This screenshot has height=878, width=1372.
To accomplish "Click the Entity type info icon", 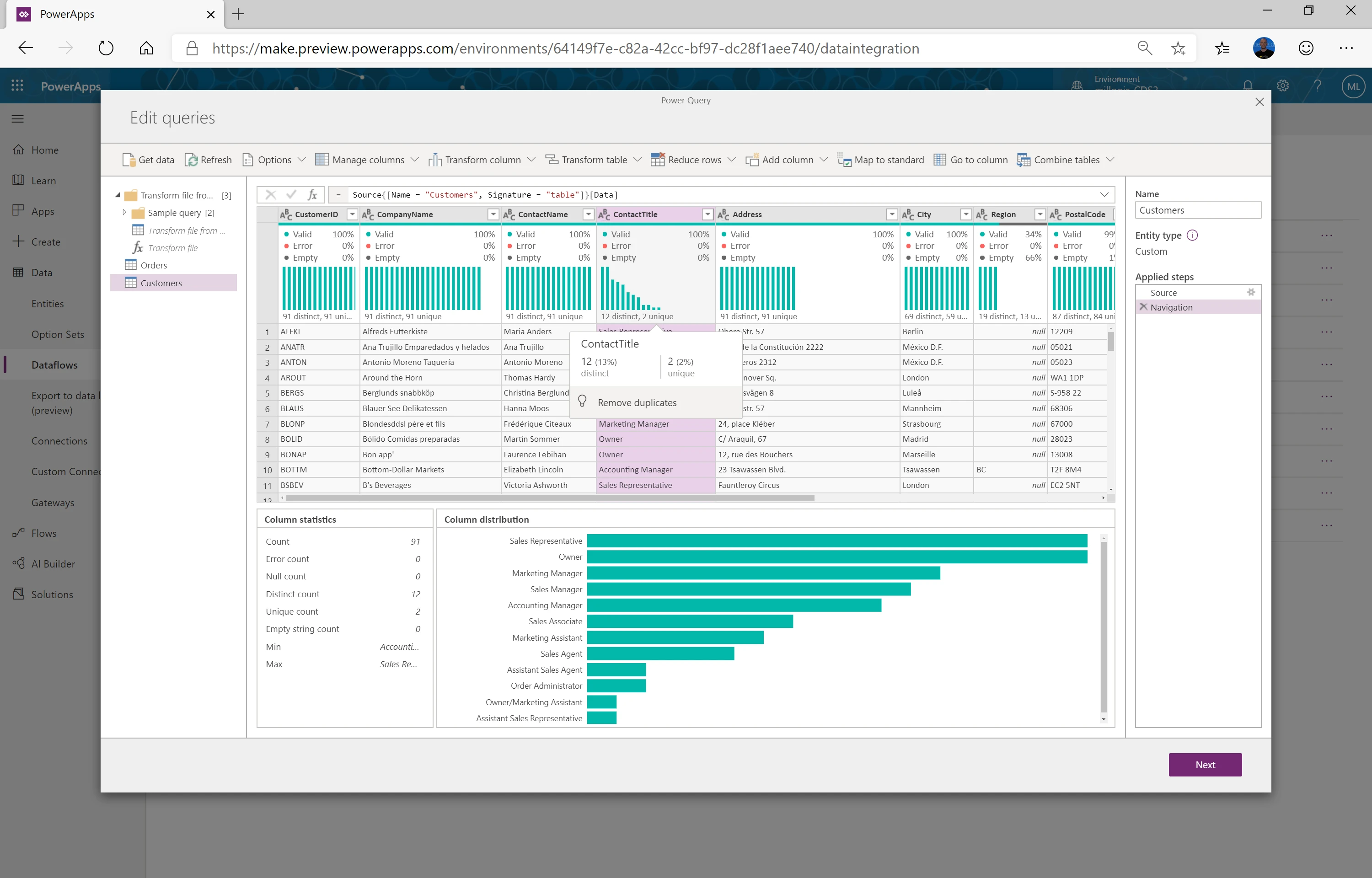I will click(x=1192, y=235).
